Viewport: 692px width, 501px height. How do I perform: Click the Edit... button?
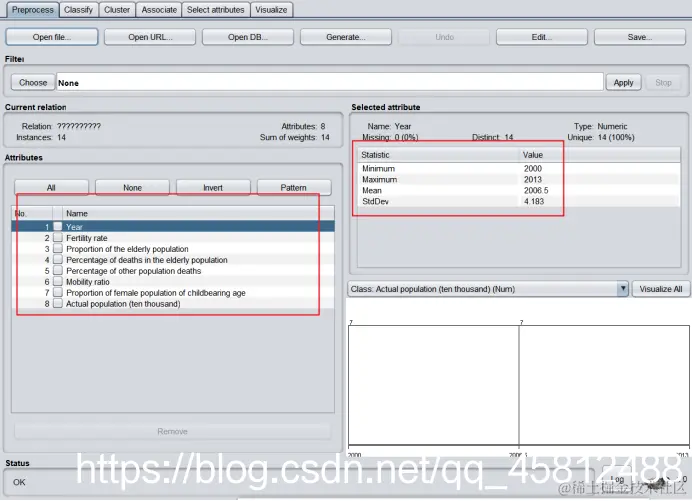pos(542,37)
